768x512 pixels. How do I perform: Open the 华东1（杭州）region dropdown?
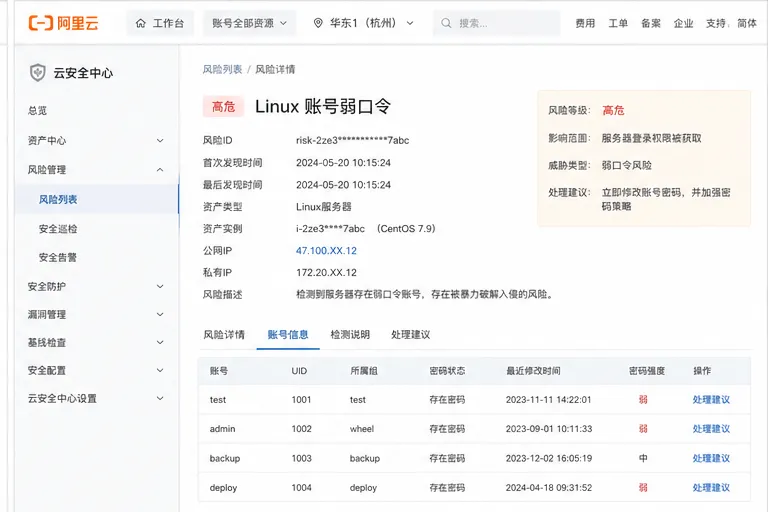tap(363, 23)
